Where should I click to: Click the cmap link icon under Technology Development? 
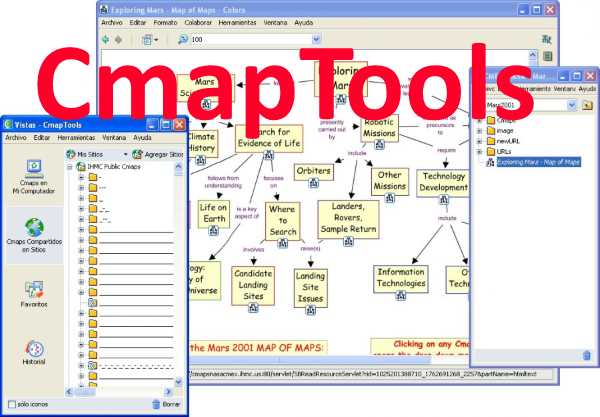[x=443, y=200]
